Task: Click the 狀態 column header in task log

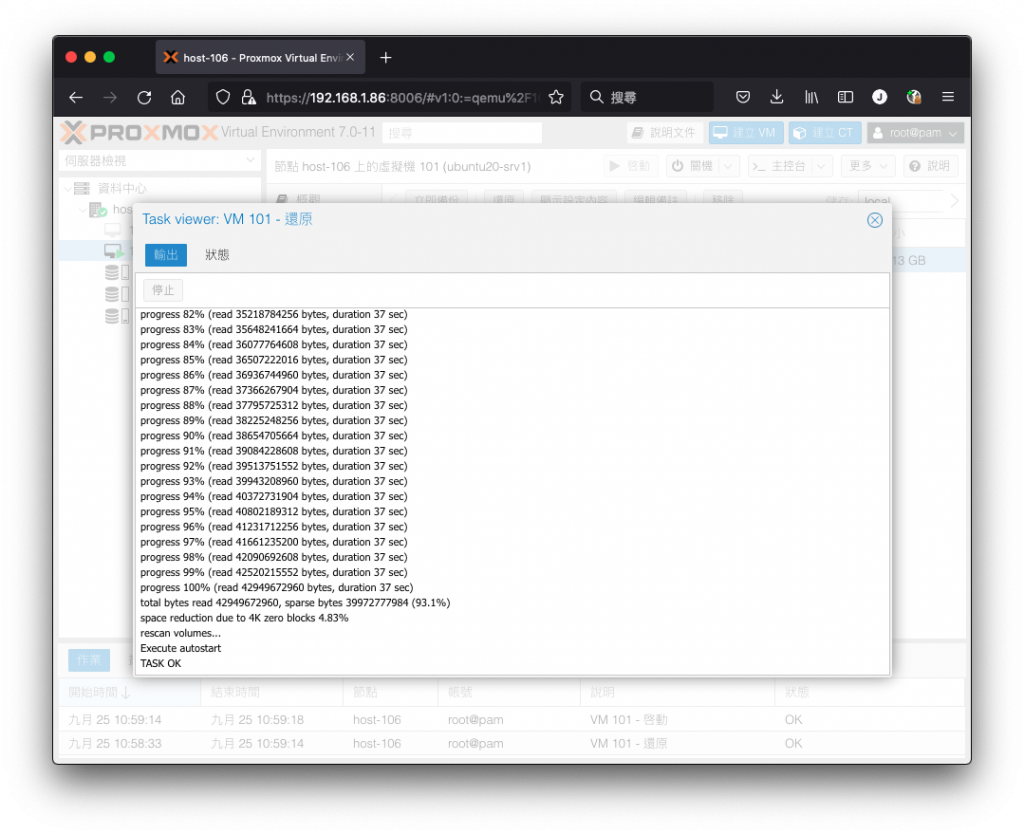Action: [x=869, y=692]
